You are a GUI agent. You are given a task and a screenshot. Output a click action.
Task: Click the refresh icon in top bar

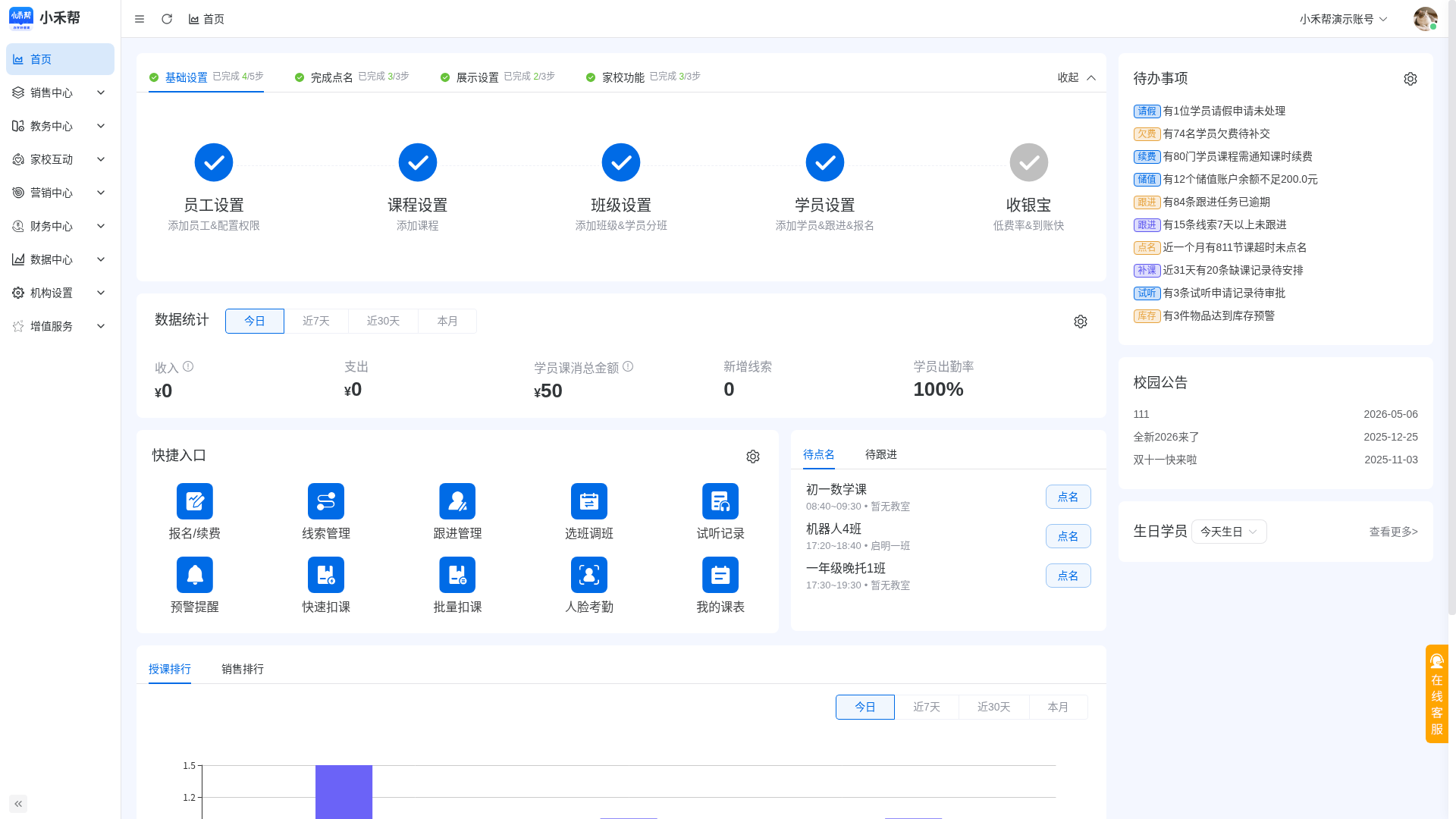167,19
